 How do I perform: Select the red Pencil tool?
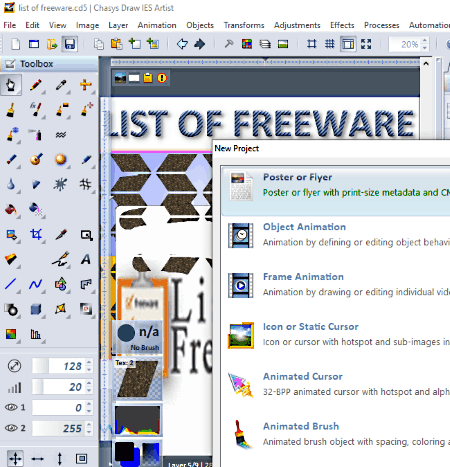pyautogui.click(x=36, y=85)
